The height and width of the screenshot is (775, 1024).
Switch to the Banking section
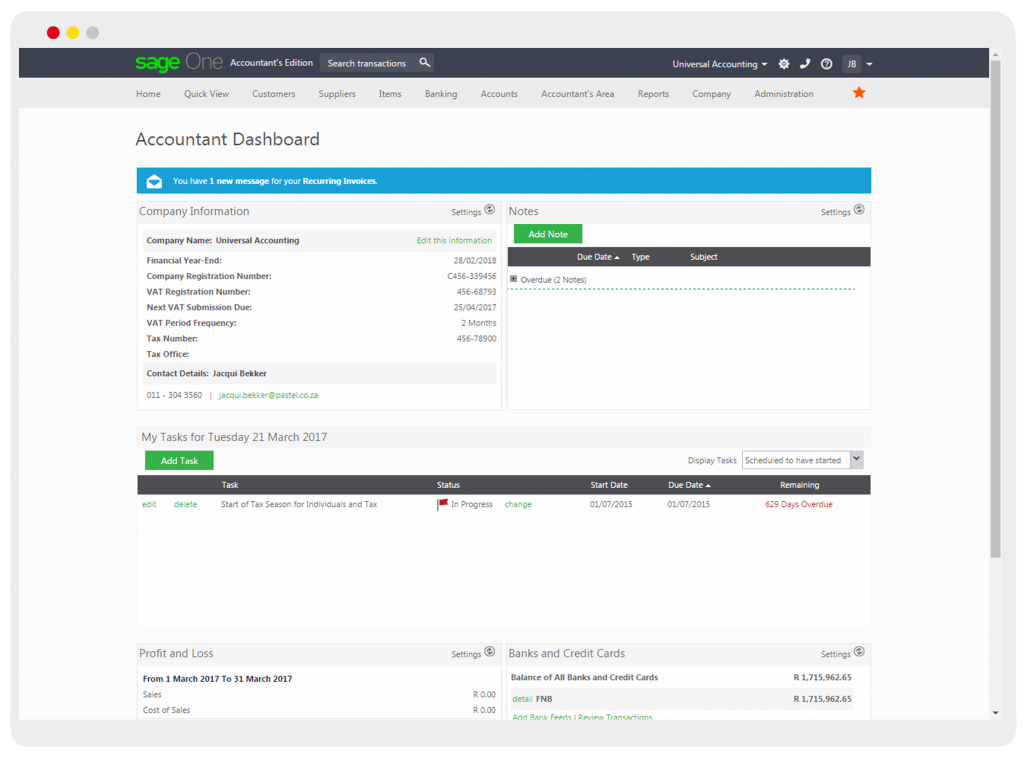(441, 93)
